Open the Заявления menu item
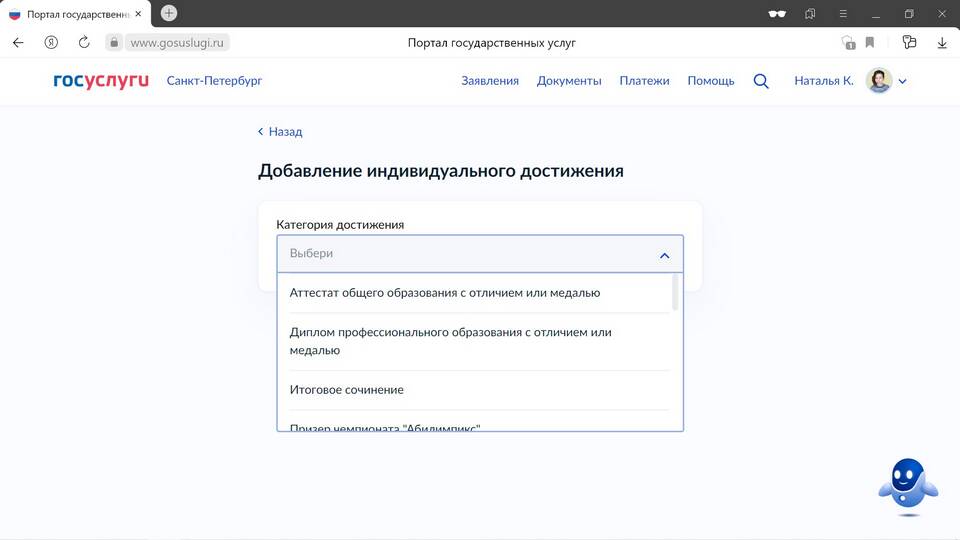 click(x=490, y=81)
